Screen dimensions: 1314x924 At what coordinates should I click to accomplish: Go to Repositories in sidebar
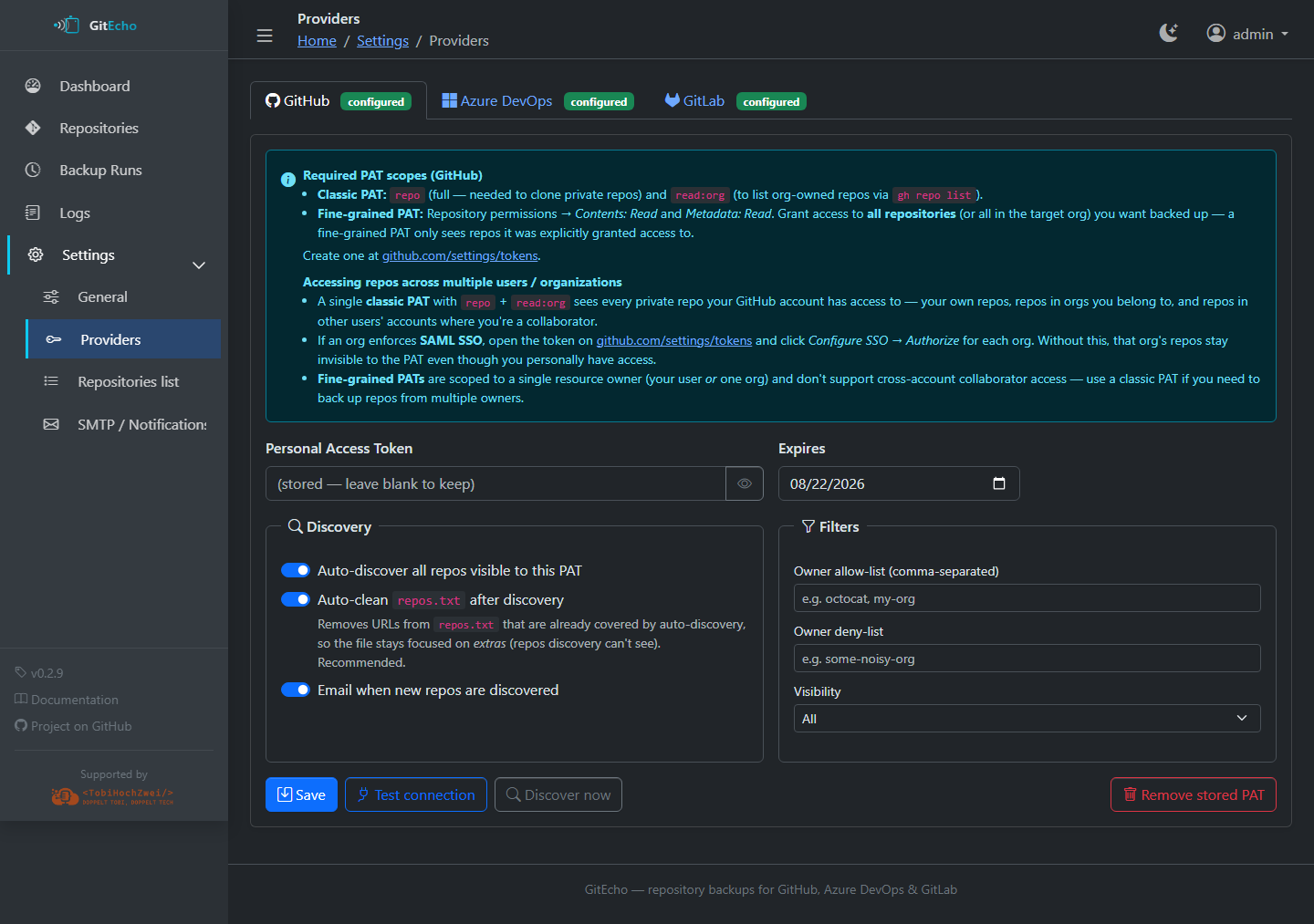(x=99, y=129)
